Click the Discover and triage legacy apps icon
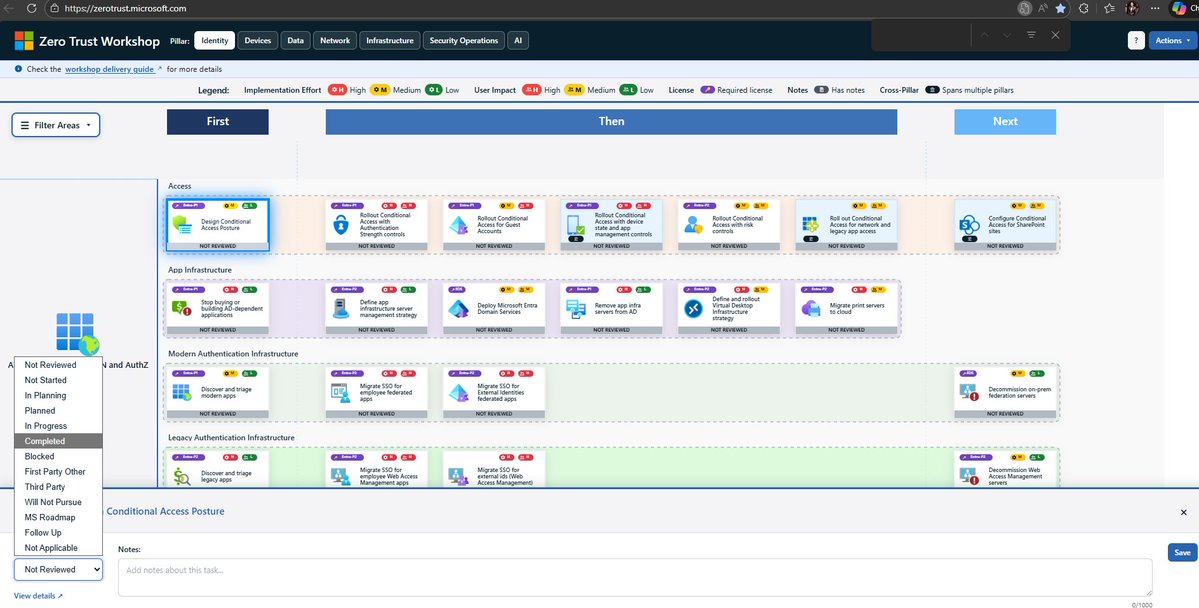Image resolution: width=1199 pixels, height=608 pixels. point(182,476)
